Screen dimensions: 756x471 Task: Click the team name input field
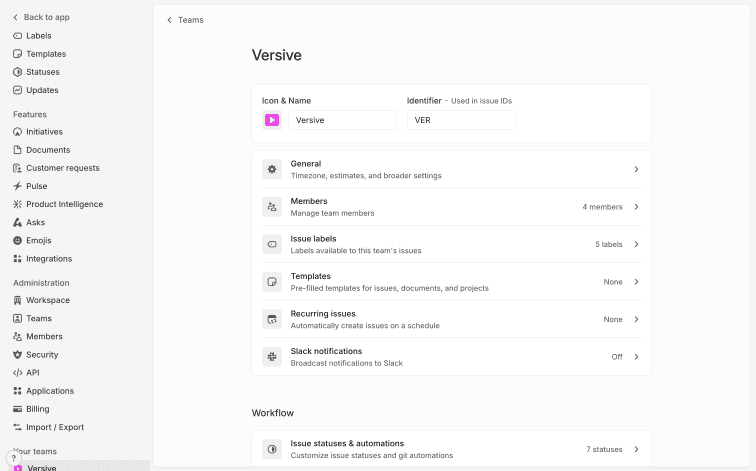point(342,120)
